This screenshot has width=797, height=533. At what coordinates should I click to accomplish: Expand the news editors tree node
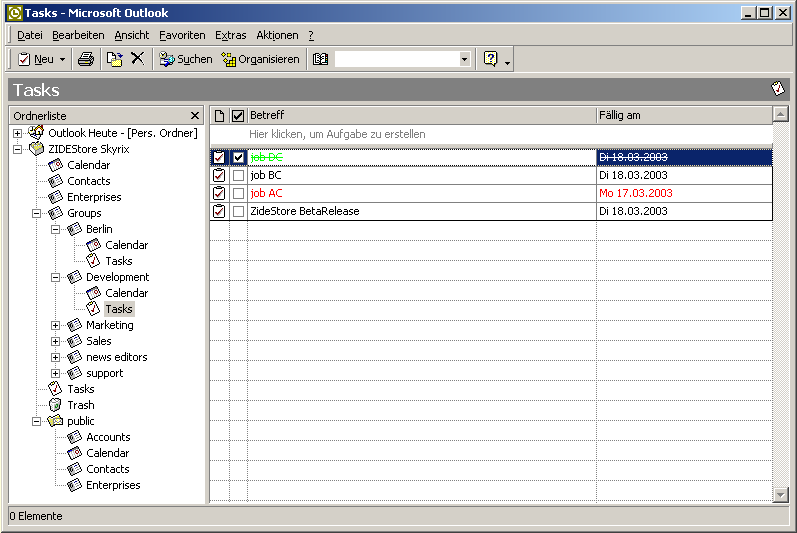click(56, 357)
